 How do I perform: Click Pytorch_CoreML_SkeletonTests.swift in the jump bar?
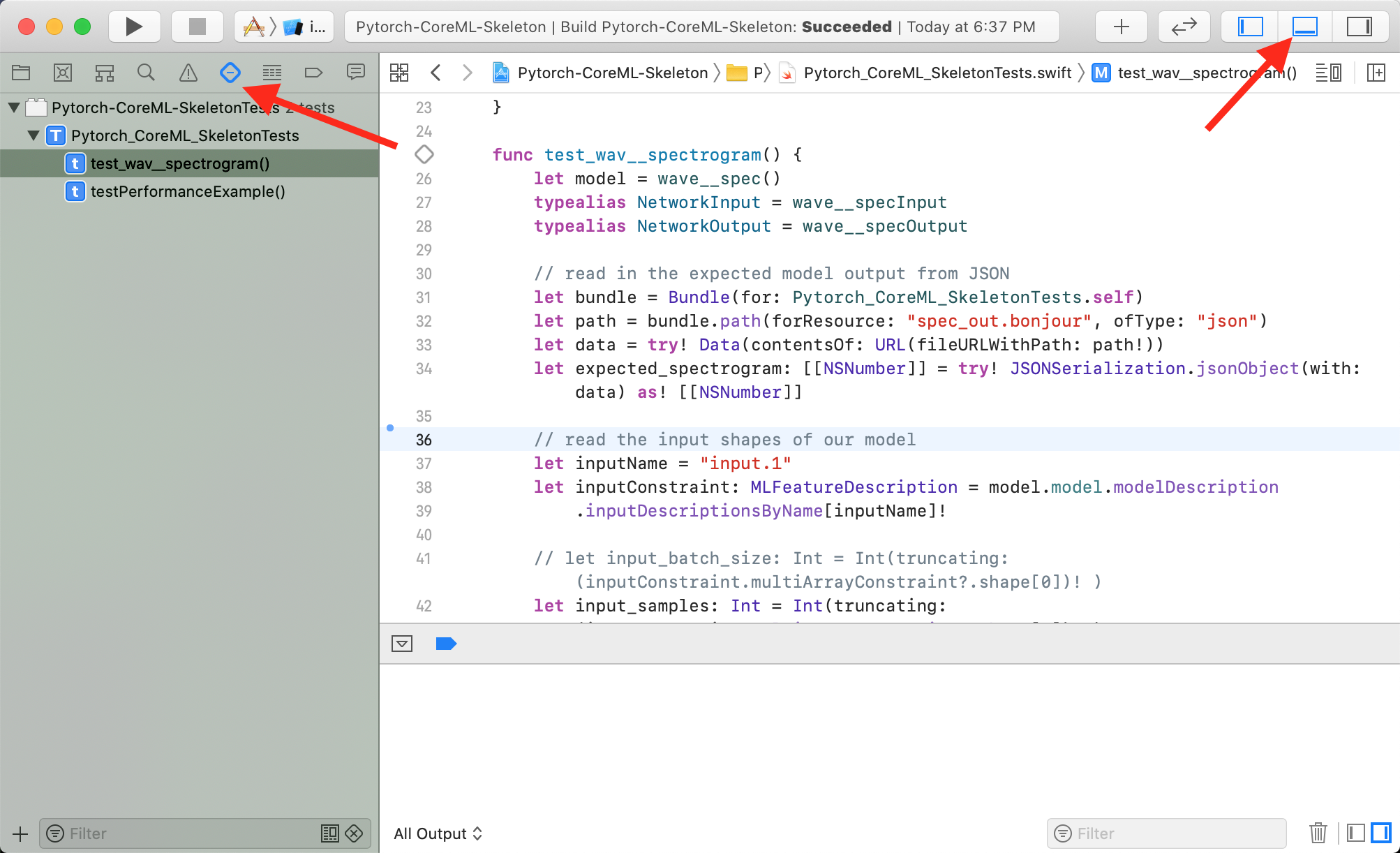pyautogui.click(x=926, y=73)
